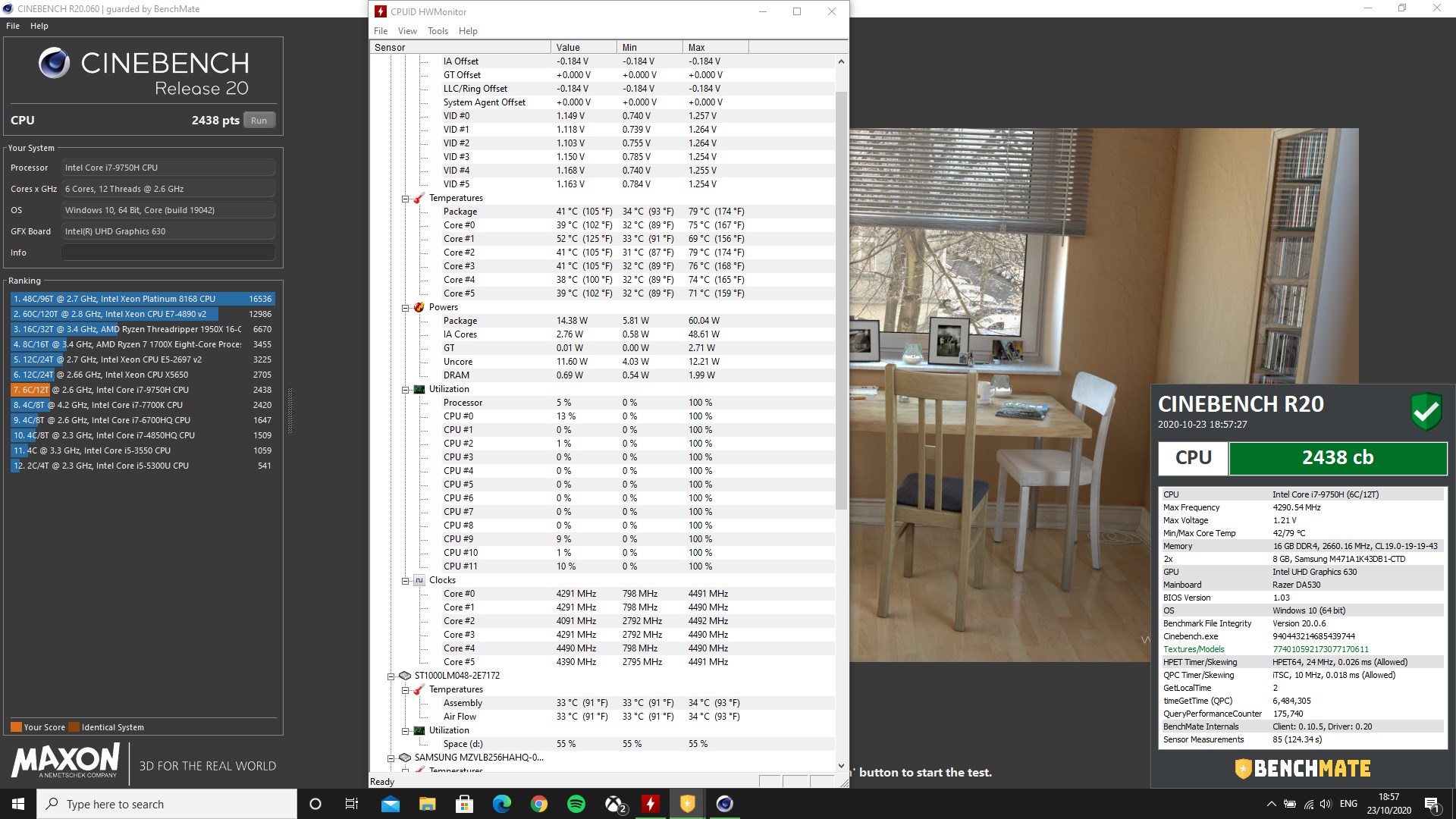Click the Min column header
This screenshot has width=1456, height=819.
pyautogui.click(x=650, y=47)
